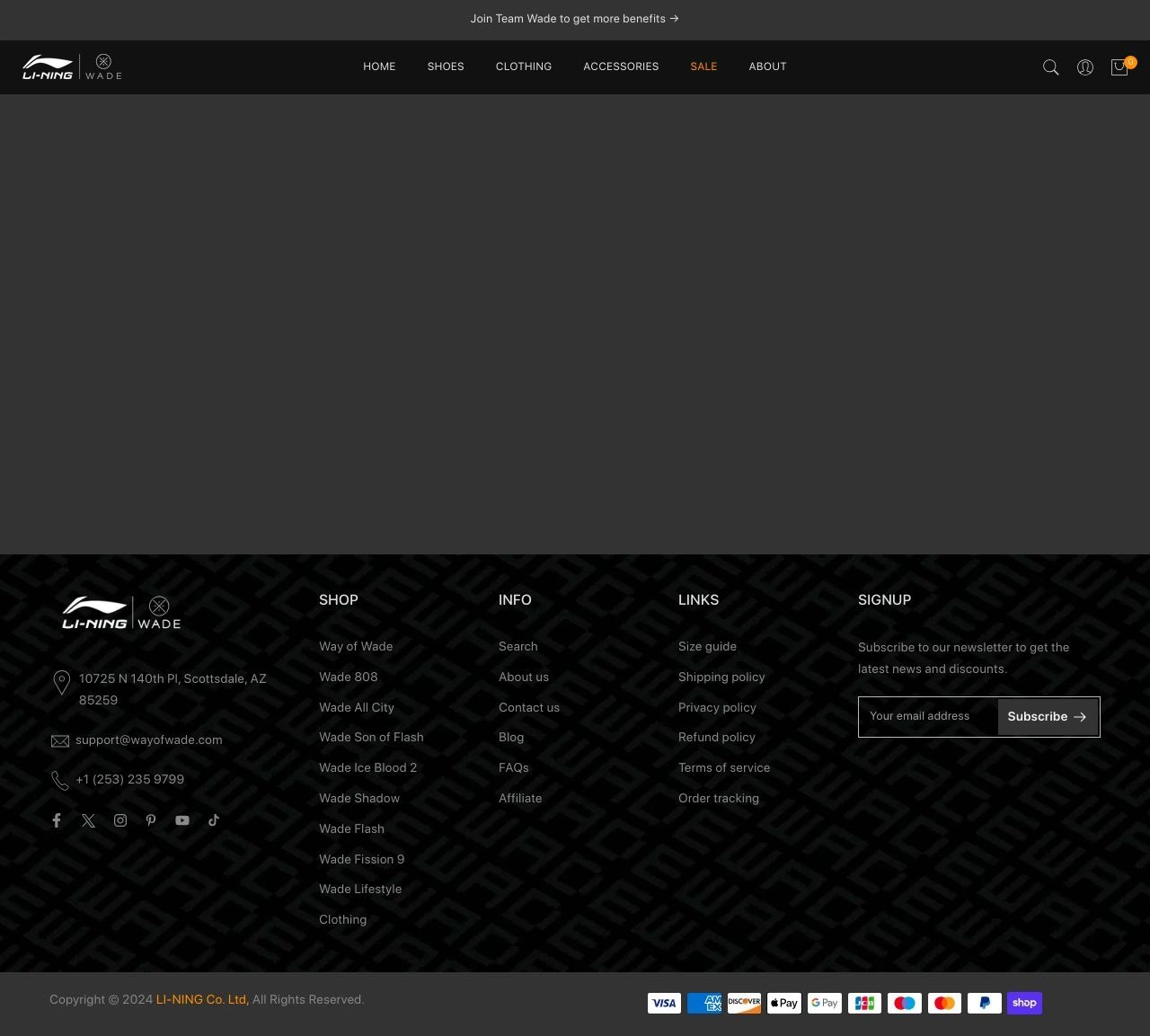Open the Affiliate link
The height and width of the screenshot is (1036, 1150).
520,799
